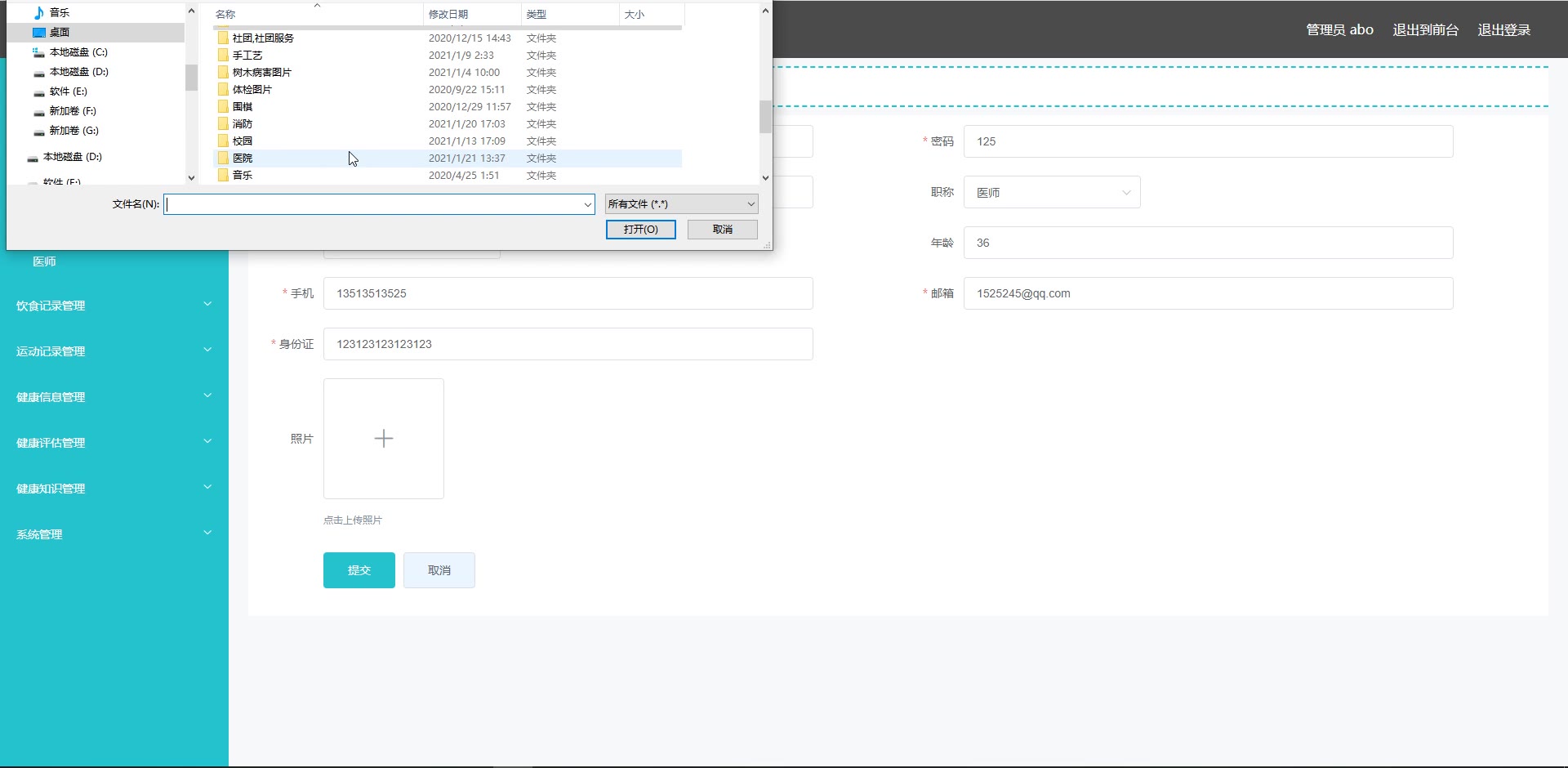Click the date 2021/1/21 13:37
The width and height of the screenshot is (1568, 768).
click(x=467, y=158)
